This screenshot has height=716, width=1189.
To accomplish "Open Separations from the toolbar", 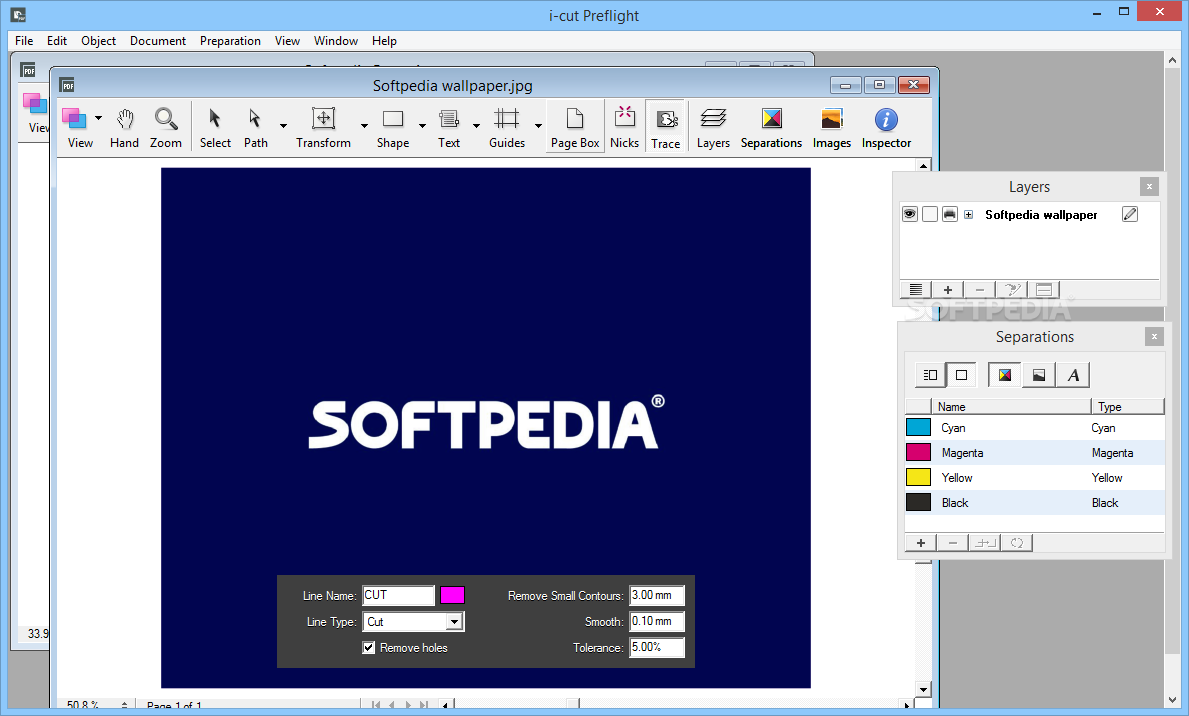I will pyautogui.click(x=771, y=127).
